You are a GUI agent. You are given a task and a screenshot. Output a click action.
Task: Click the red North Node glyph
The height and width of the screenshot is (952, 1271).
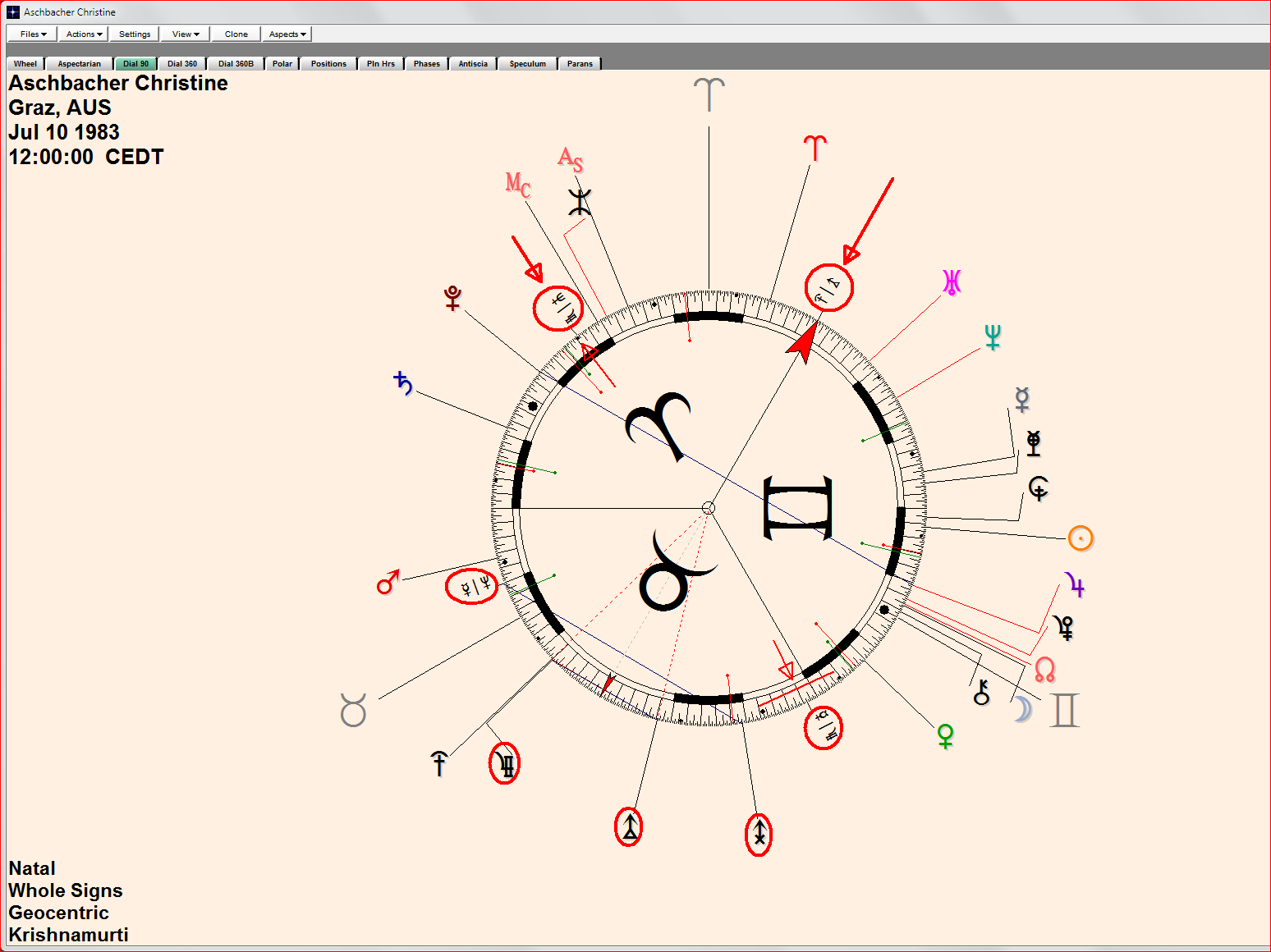pyautogui.click(x=1044, y=670)
